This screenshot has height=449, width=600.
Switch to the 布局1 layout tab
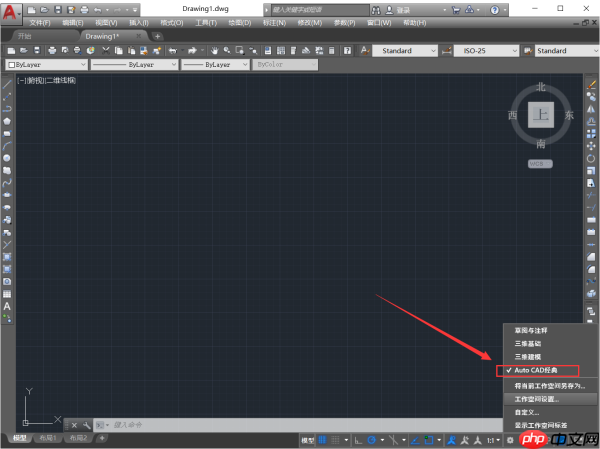coord(48,438)
